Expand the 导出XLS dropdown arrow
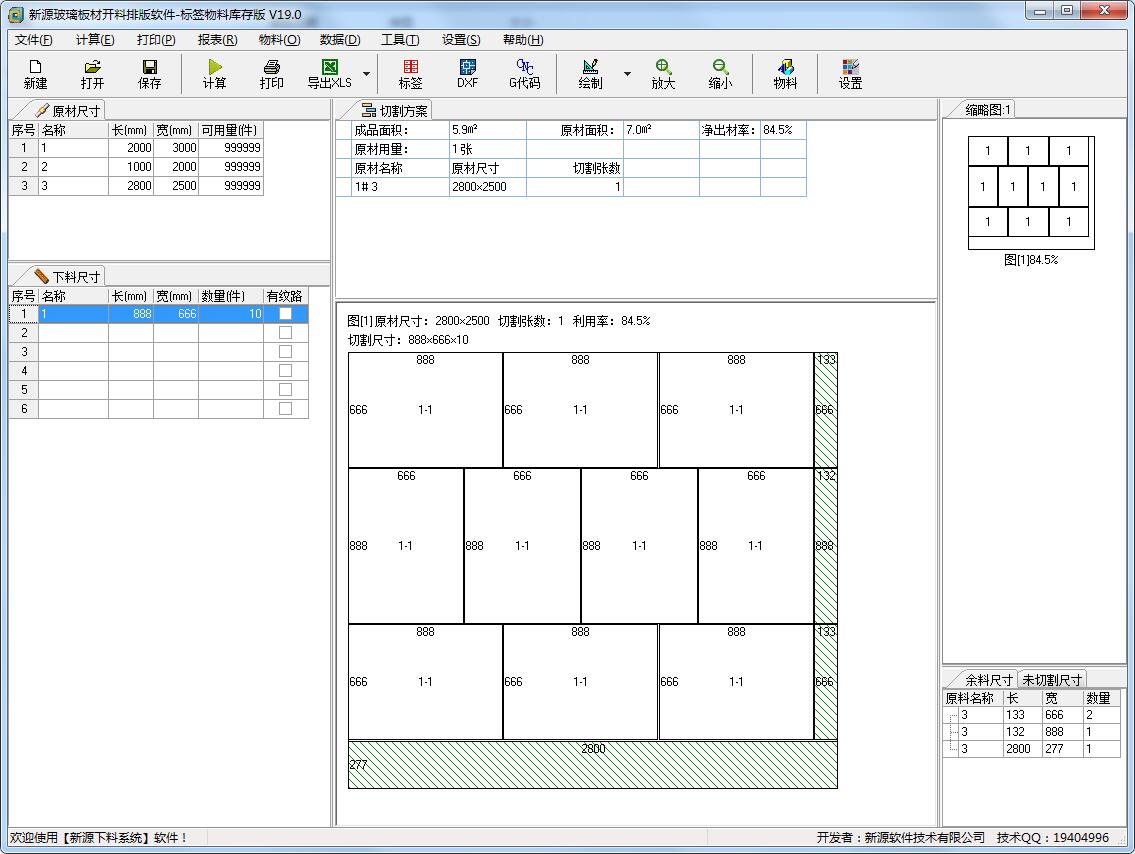Image resolution: width=1135 pixels, height=854 pixels. pos(366,74)
